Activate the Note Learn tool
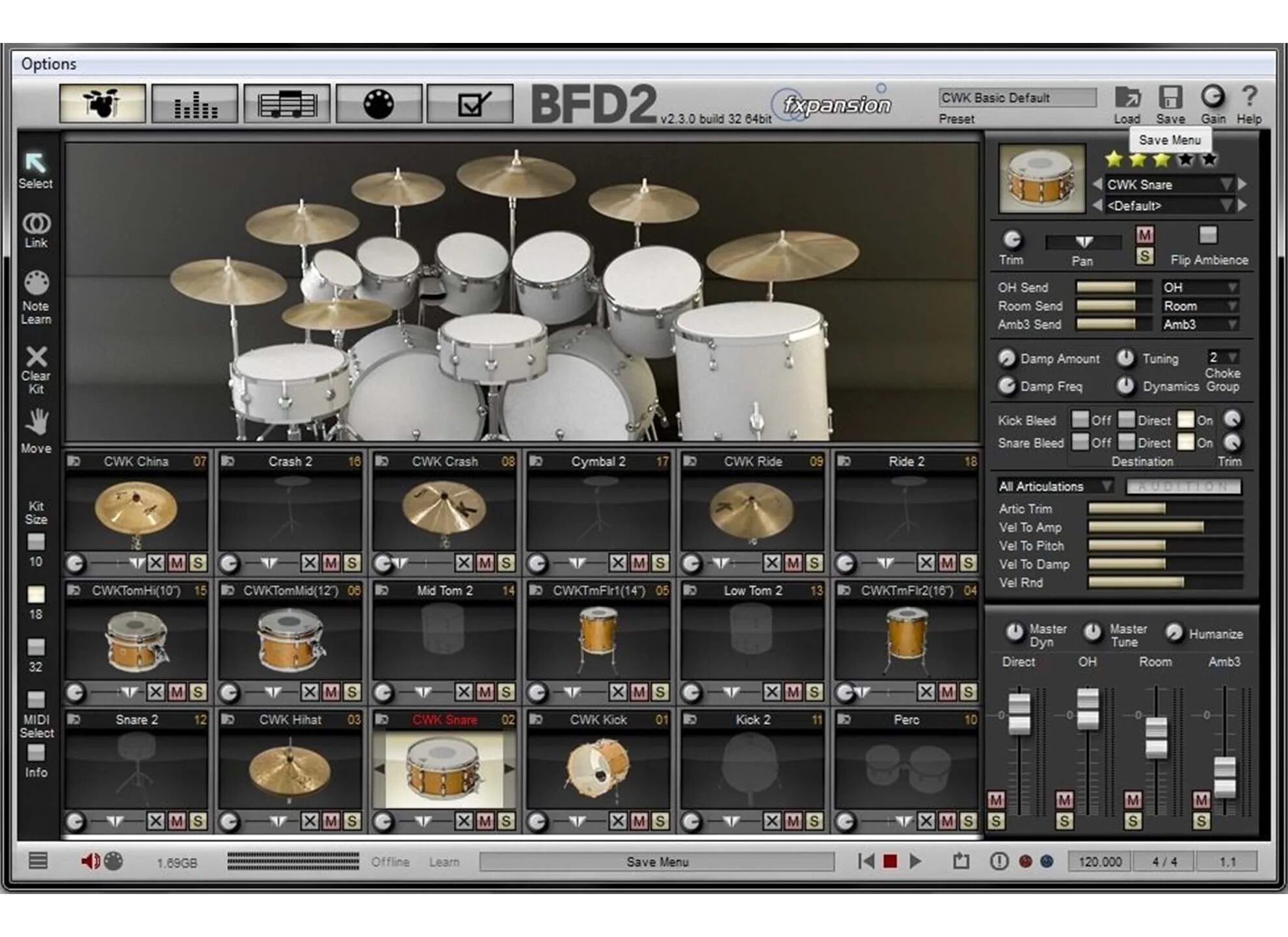1288x937 pixels. pos(36,284)
